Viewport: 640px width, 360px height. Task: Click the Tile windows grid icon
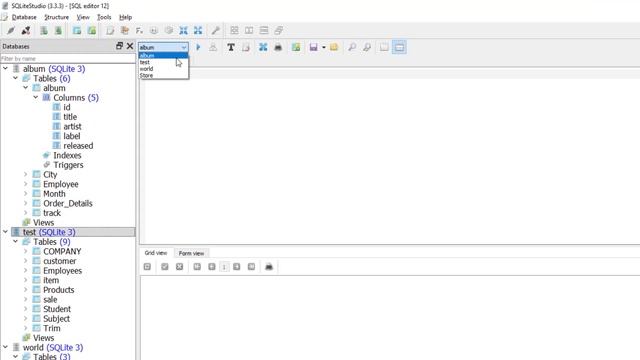pos(234,31)
